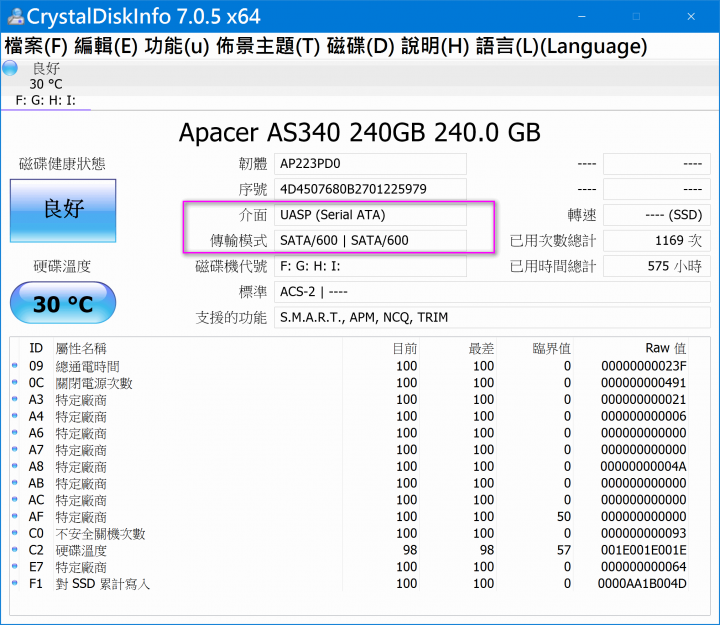
Task: Close the CrystalDiskInfo window
Action: tap(691, 17)
